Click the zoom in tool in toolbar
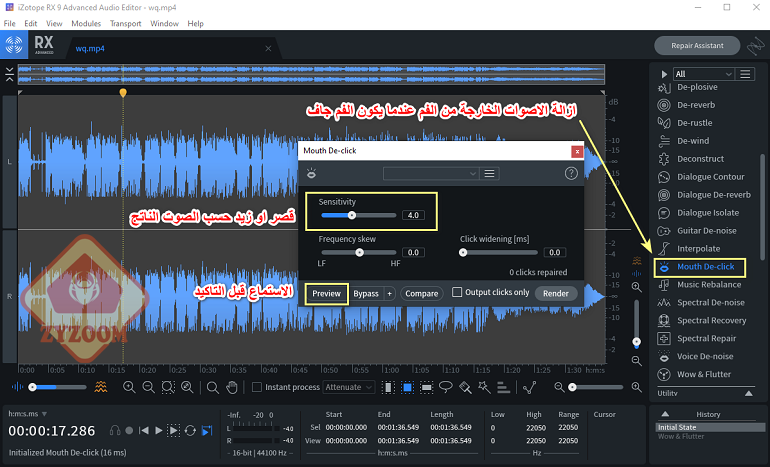 [129, 387]
